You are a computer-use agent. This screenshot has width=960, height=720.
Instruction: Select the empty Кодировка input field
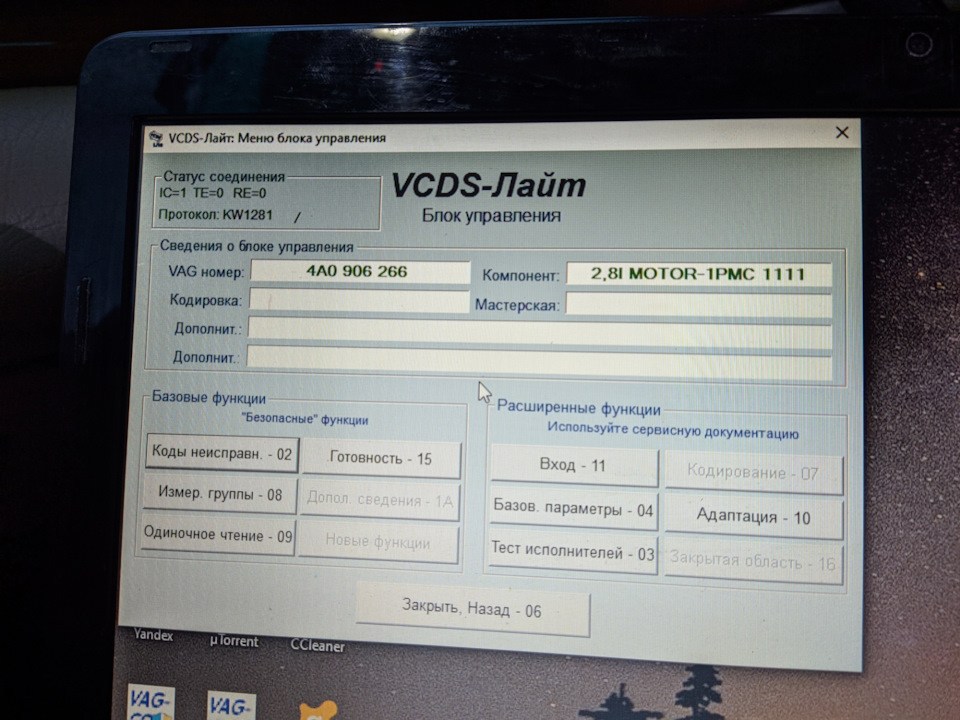pyautogui.click(x=360, y=298)
